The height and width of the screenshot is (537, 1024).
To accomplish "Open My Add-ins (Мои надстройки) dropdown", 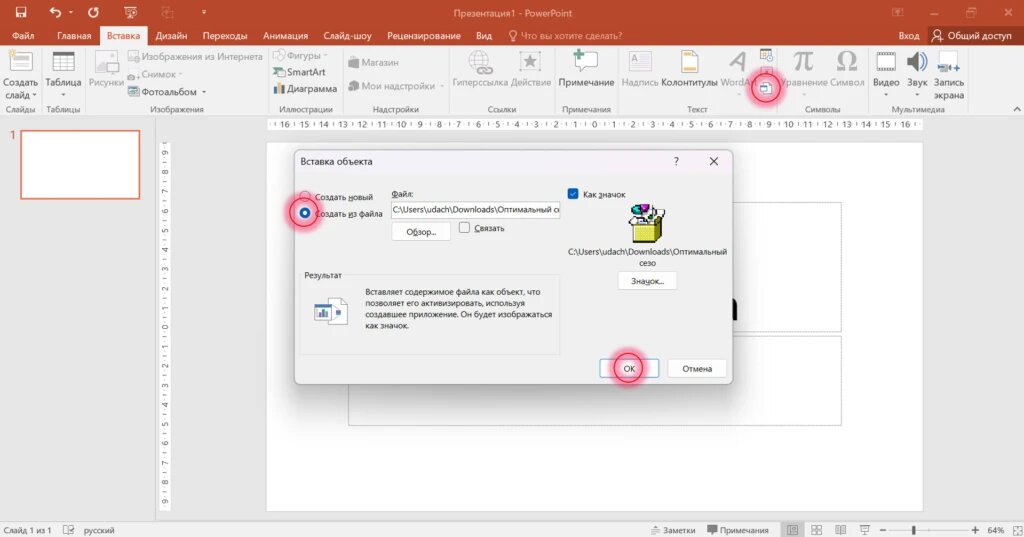I will coord(441,86).
